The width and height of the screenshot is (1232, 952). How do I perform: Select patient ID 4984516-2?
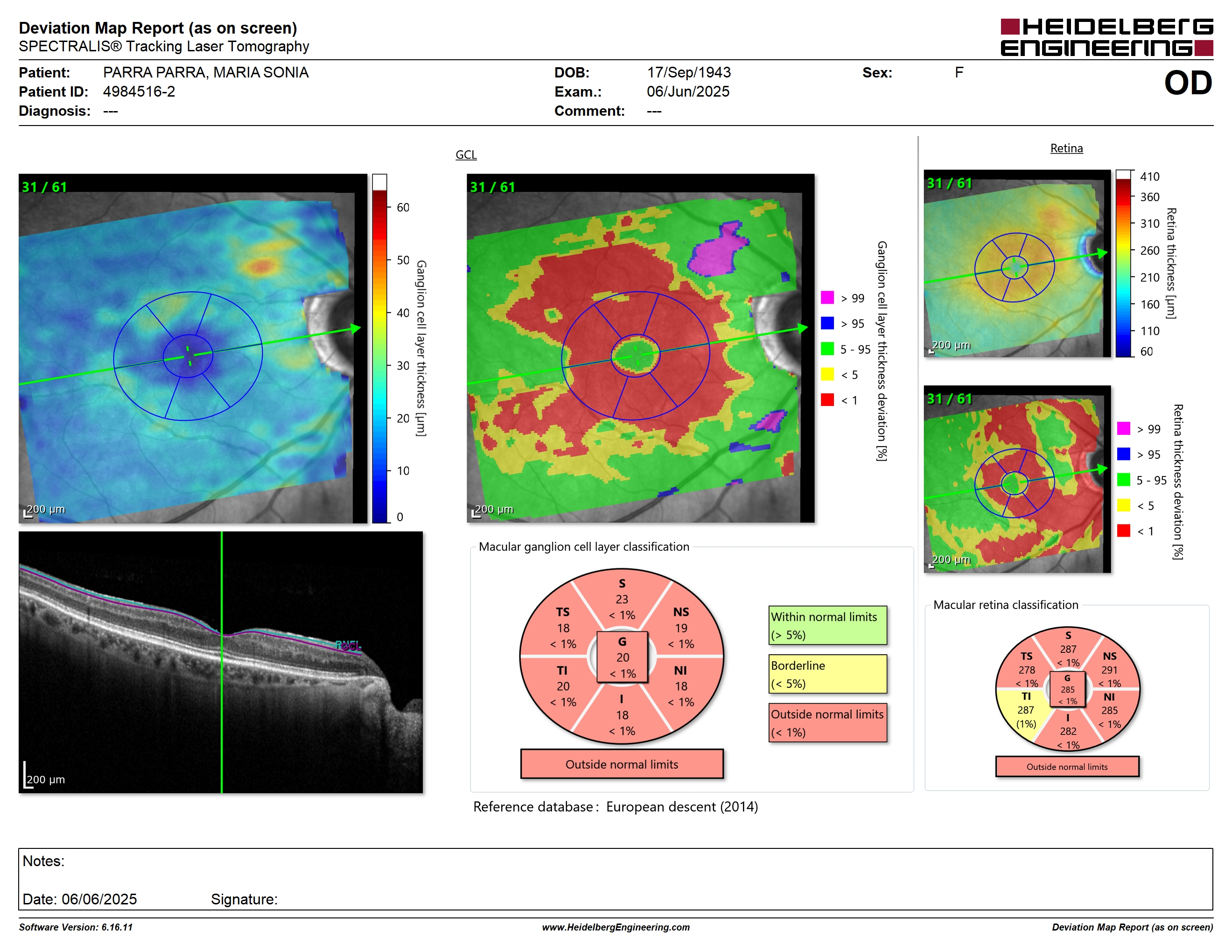click(x=139, y=91)
